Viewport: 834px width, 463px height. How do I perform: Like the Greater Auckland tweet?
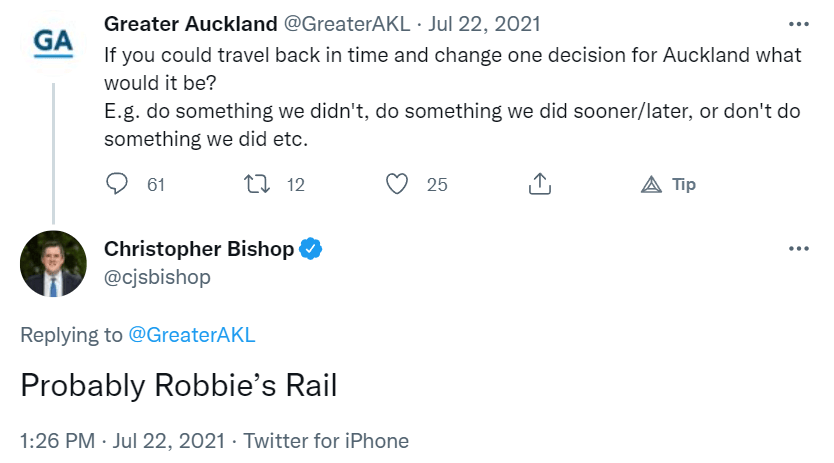point(398,184)
